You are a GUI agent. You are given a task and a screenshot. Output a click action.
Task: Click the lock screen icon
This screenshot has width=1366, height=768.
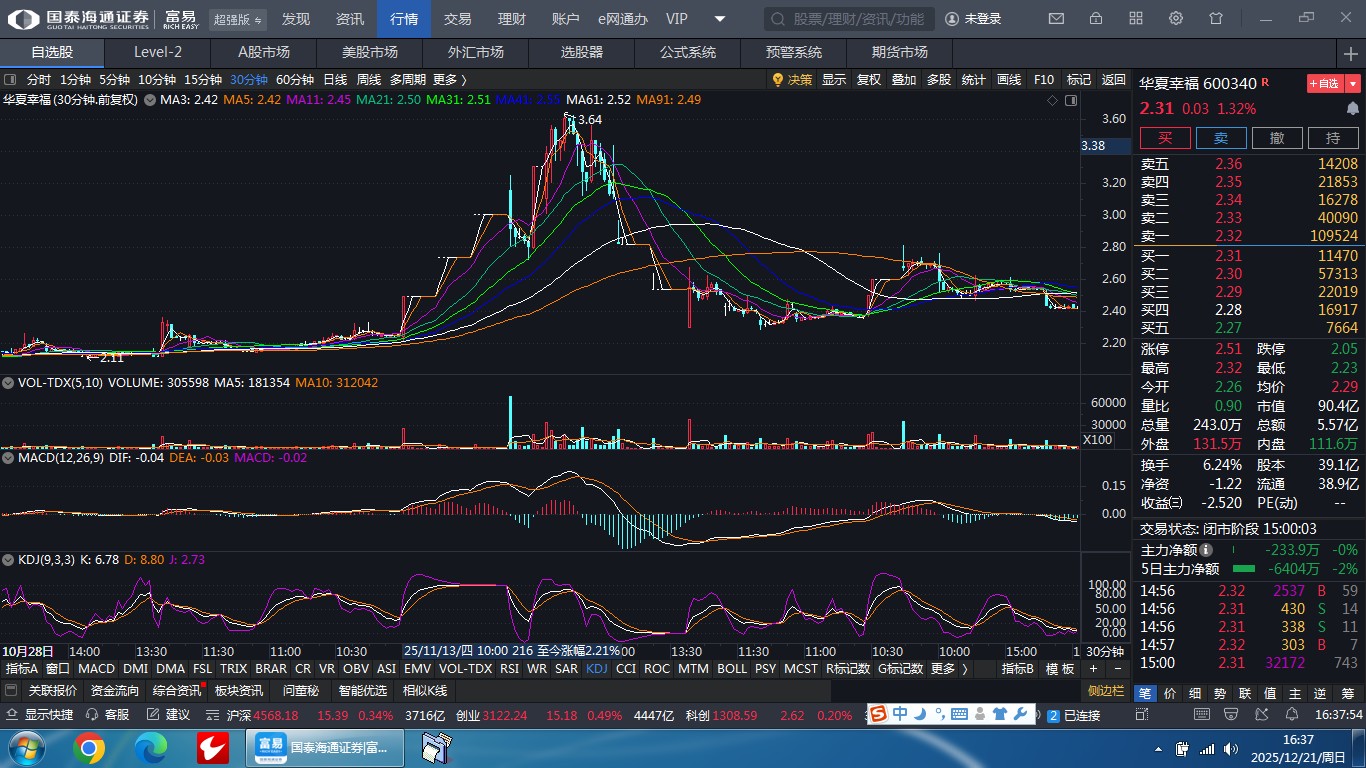(1096, 19)
